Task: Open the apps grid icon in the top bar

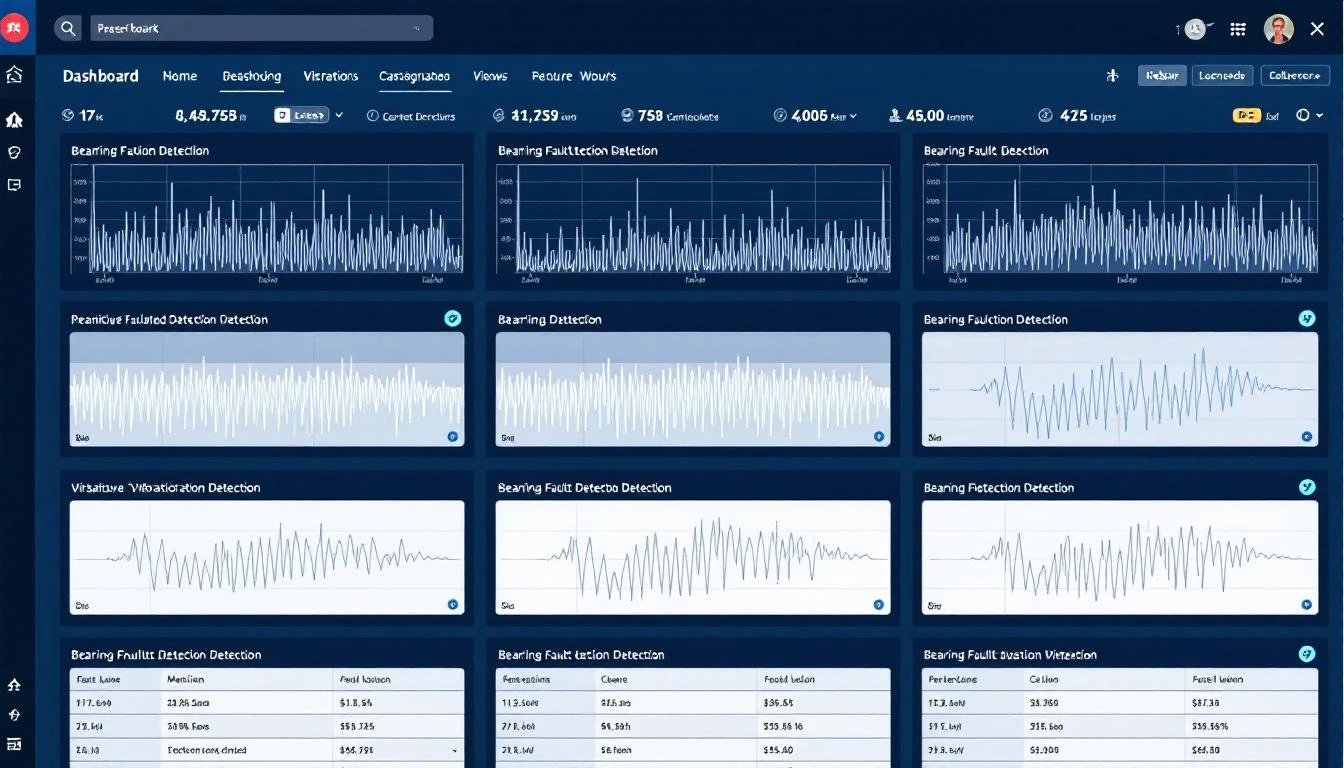Action: pos(1238,29)
